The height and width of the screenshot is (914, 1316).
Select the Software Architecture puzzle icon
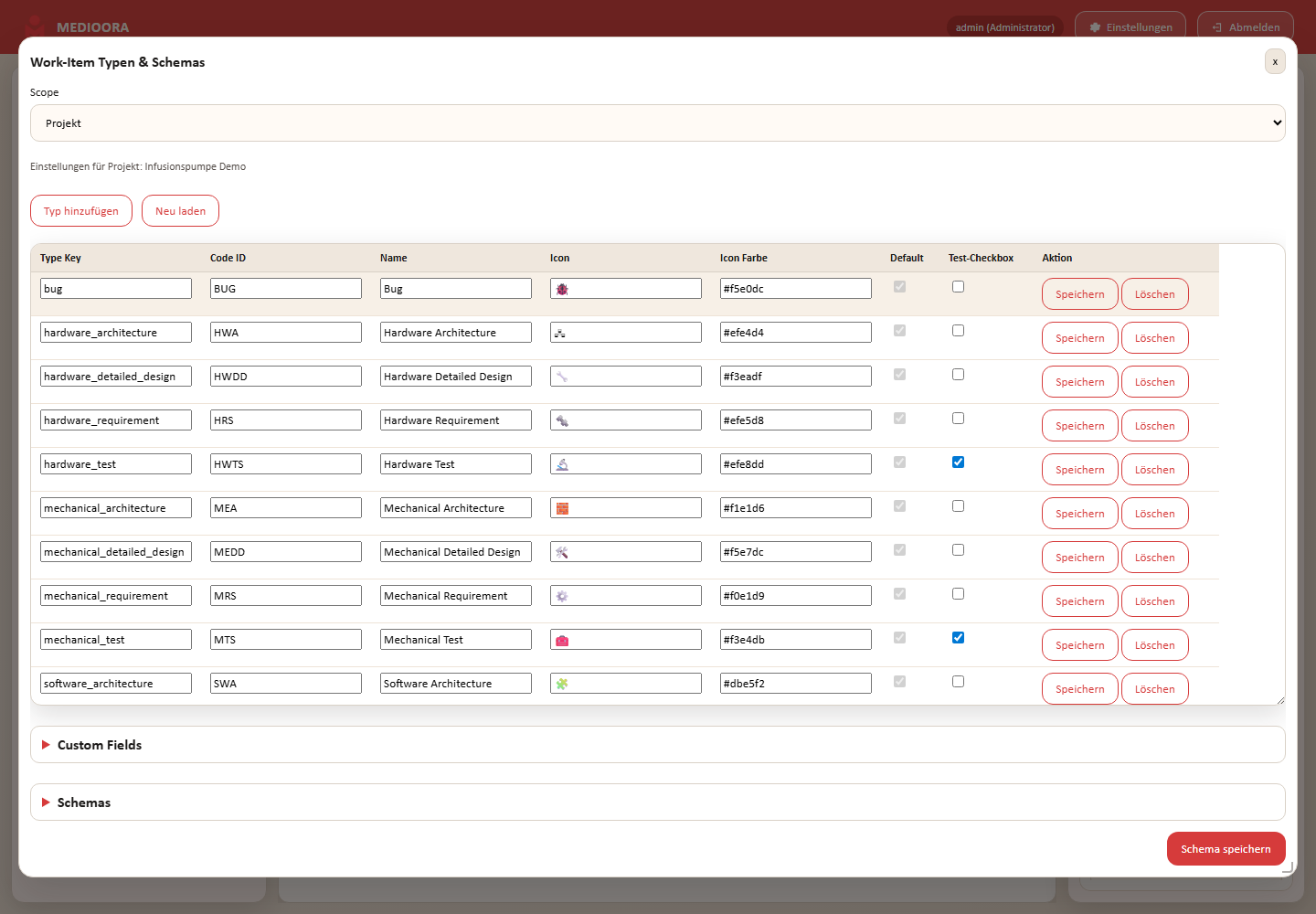coord(562,684)
